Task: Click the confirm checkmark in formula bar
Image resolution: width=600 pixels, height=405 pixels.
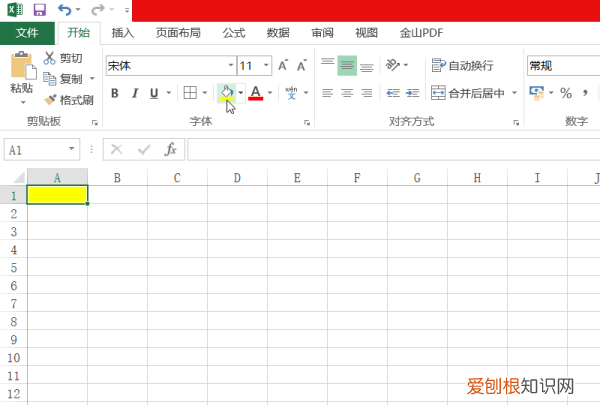Action: (x=144, y=149)
